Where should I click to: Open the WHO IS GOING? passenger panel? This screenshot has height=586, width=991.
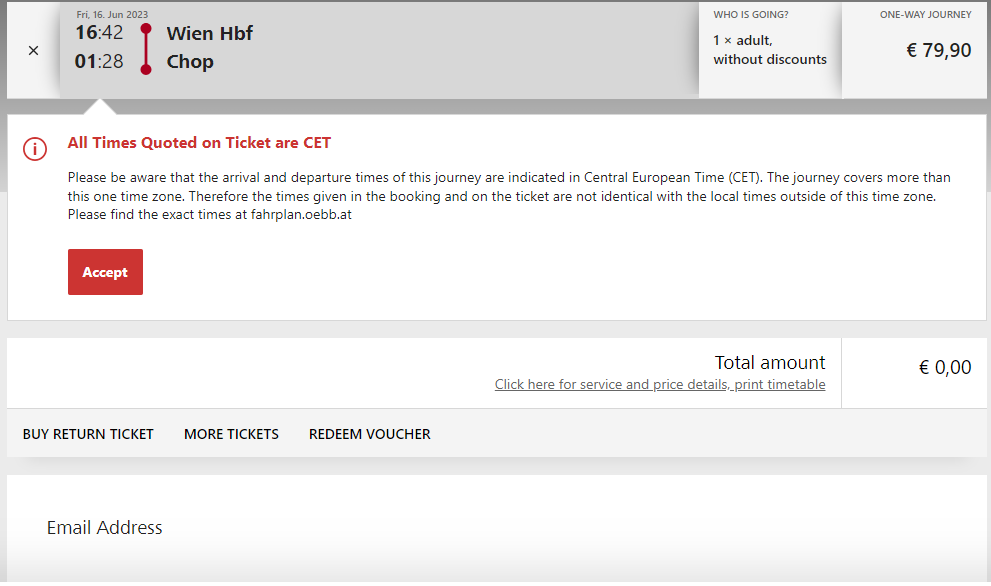769,50
